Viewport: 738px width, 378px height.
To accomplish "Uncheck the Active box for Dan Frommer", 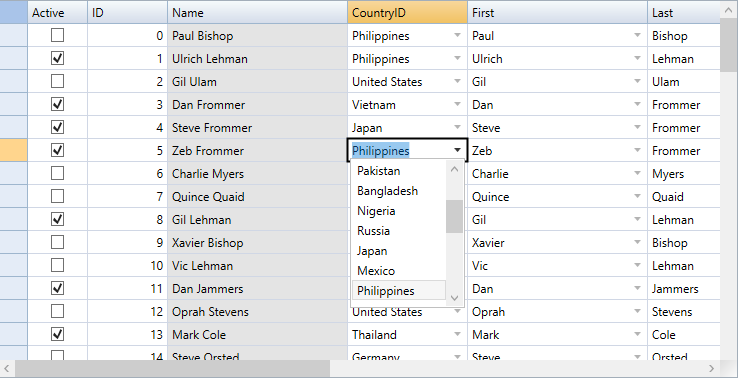I will [x=57, y=104].
